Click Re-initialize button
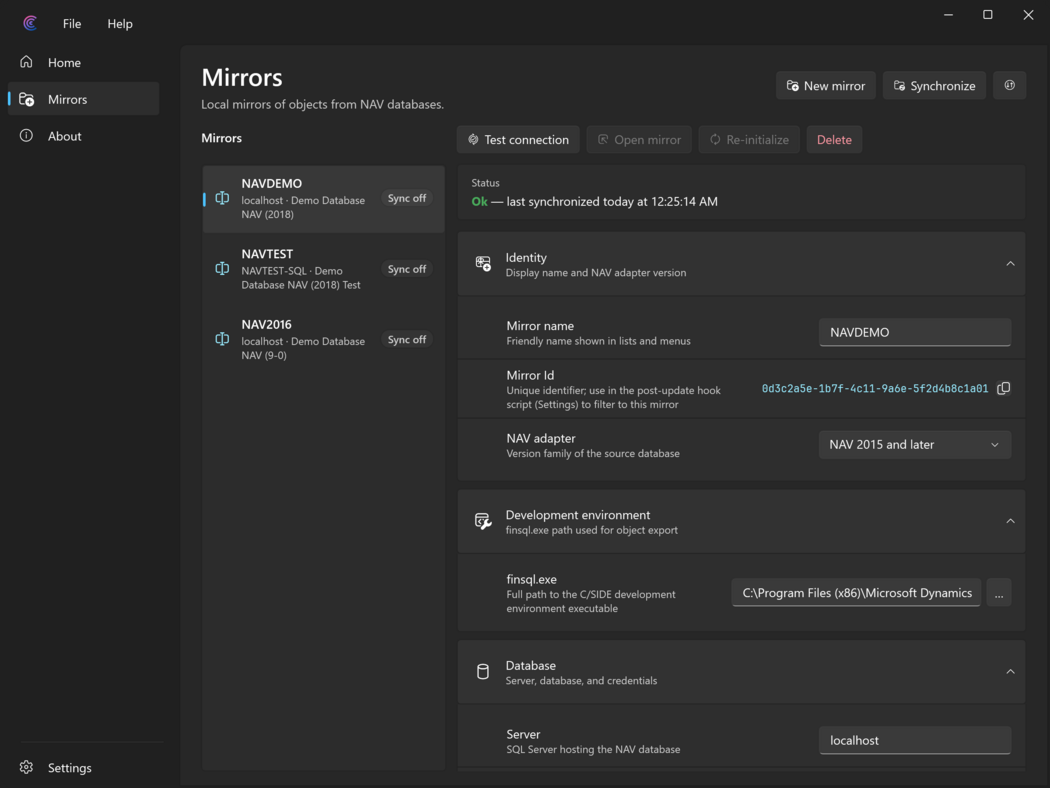This screenshot has width=1050, height=788. pos(749,139)
